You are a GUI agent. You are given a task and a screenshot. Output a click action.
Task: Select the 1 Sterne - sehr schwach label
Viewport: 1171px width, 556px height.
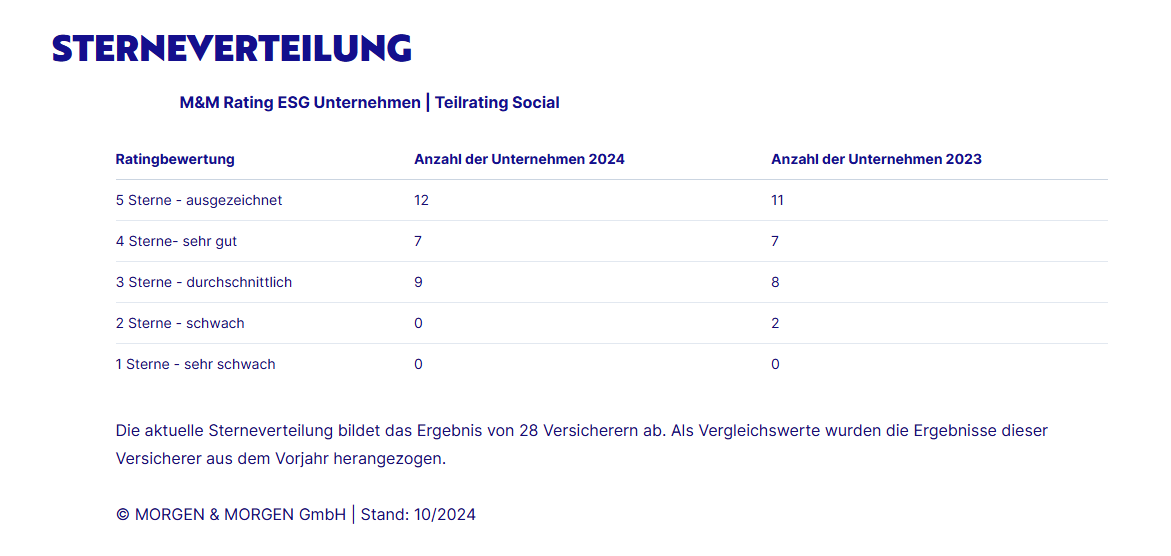(x=195, y=364)
